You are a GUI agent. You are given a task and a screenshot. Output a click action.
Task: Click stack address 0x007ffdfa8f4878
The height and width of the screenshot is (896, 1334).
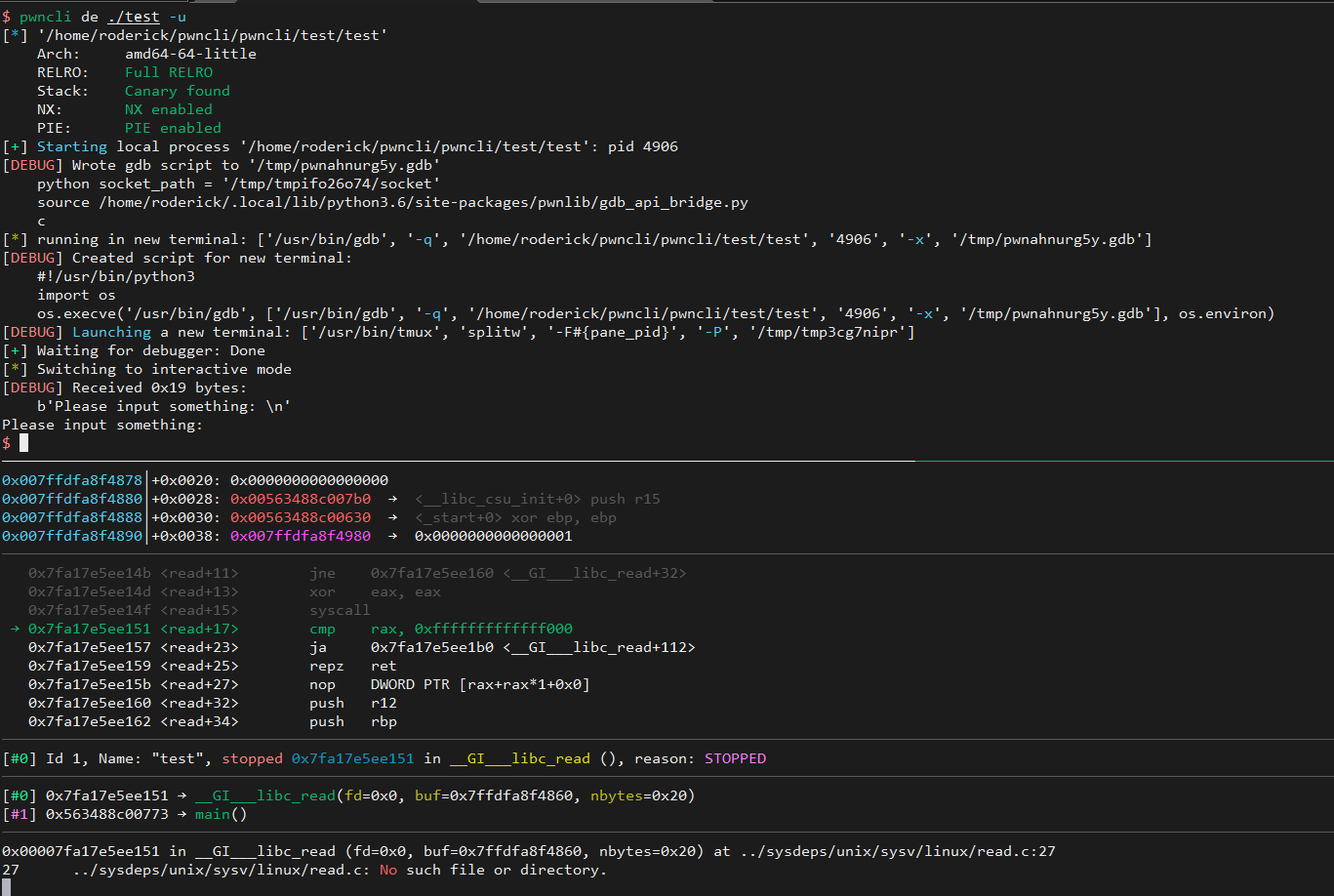pyautogui.click(x=72, y=480)
